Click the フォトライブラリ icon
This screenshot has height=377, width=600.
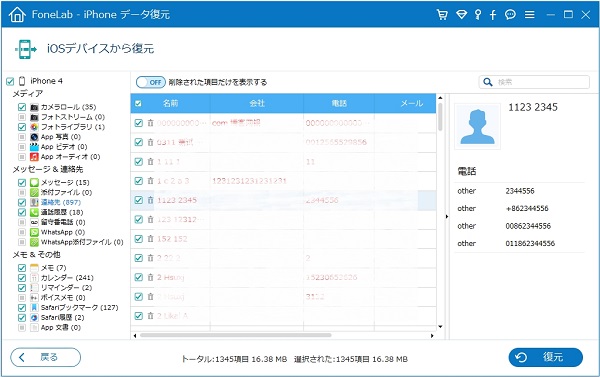pyautogui.click(x=34, y=127)
